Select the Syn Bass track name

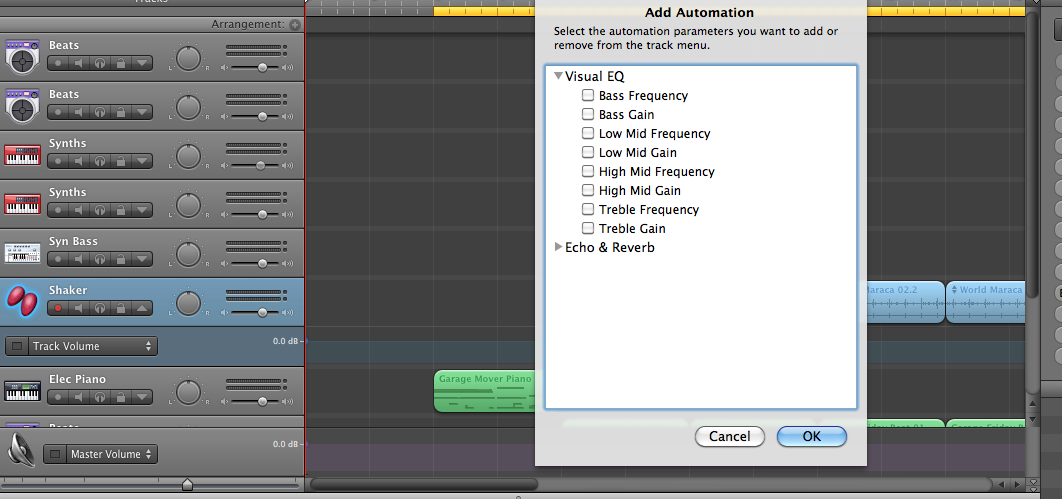coord(73,241)
